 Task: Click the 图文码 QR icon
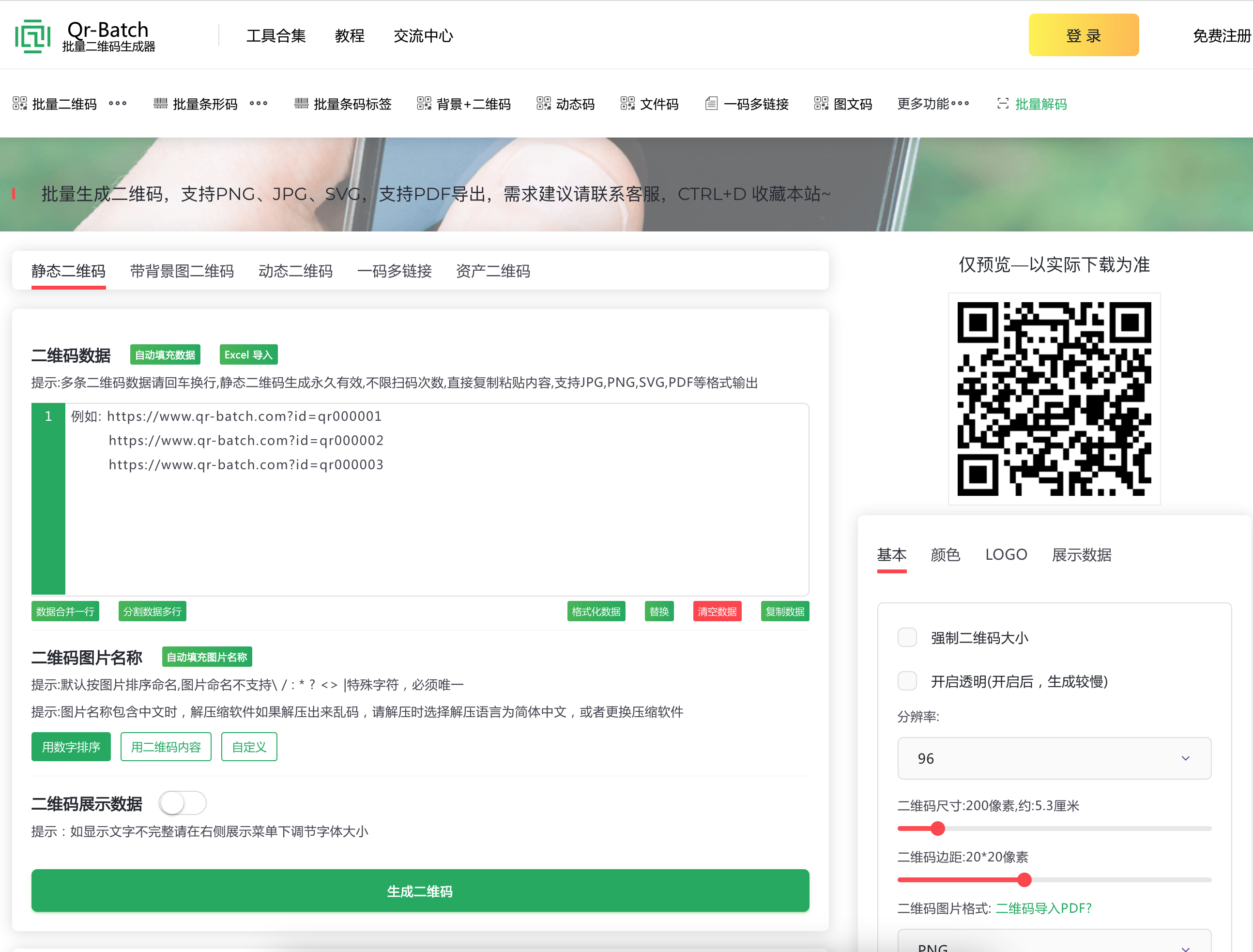point(821,103)
